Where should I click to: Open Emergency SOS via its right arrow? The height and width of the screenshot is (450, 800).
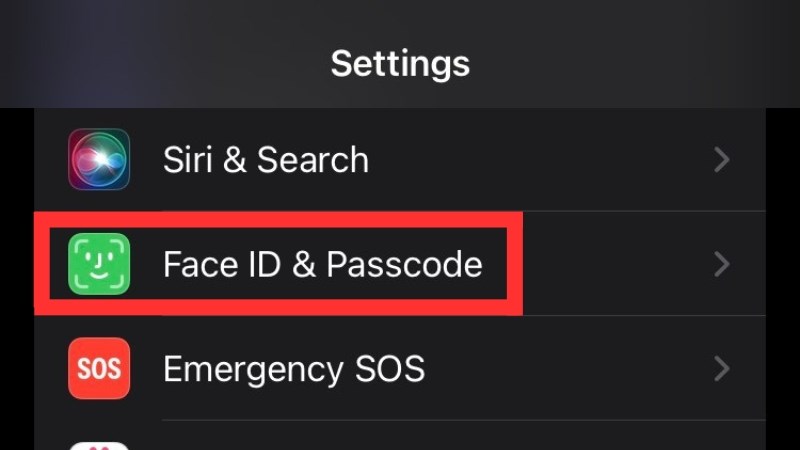tap(721, 370)
